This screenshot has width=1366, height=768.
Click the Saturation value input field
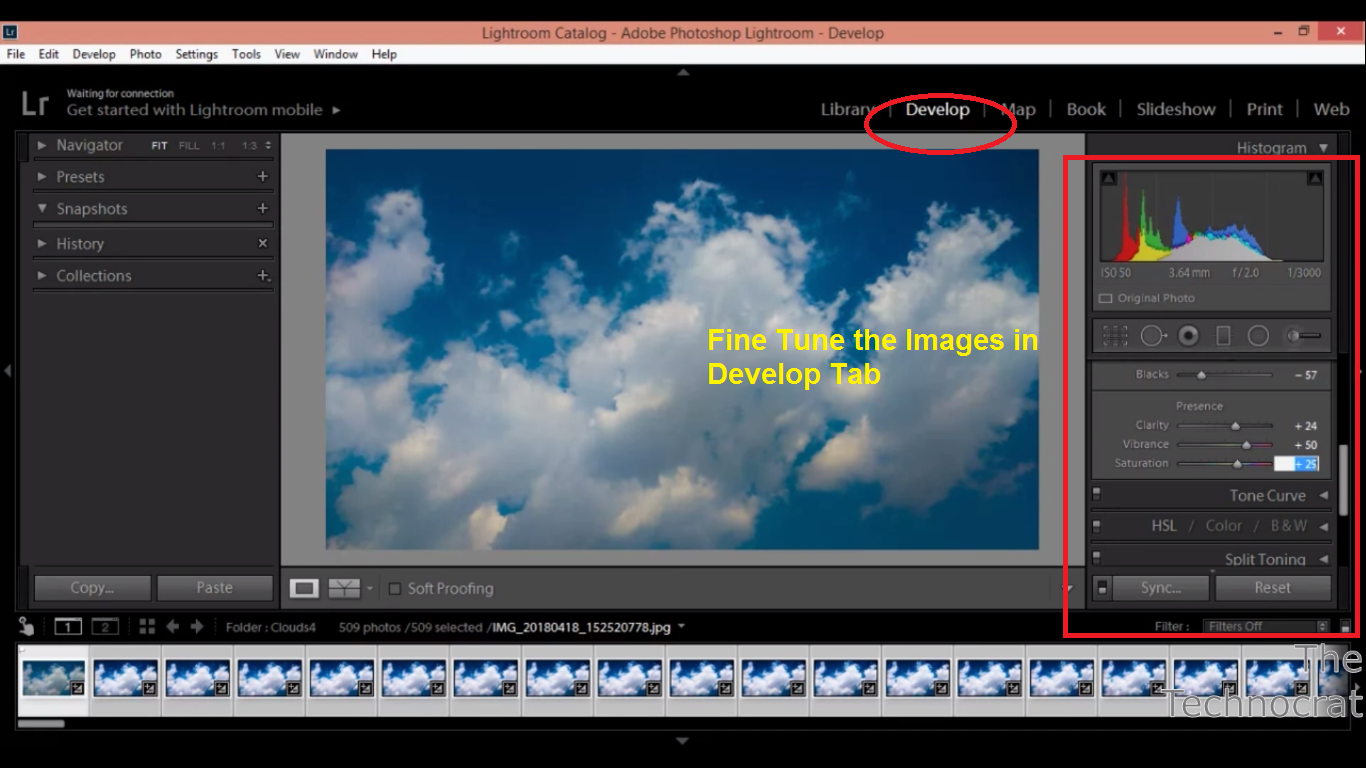point(1297,463)
